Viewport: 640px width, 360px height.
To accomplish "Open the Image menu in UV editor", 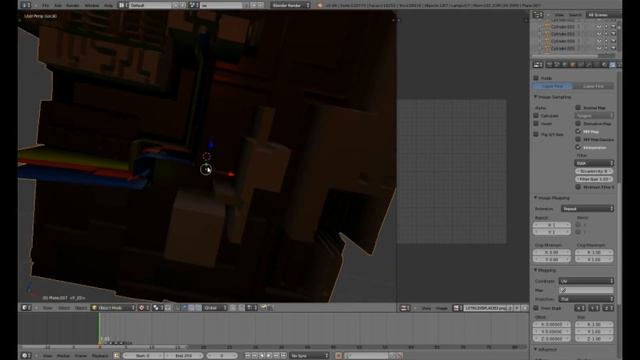I will tap(441, 308).
